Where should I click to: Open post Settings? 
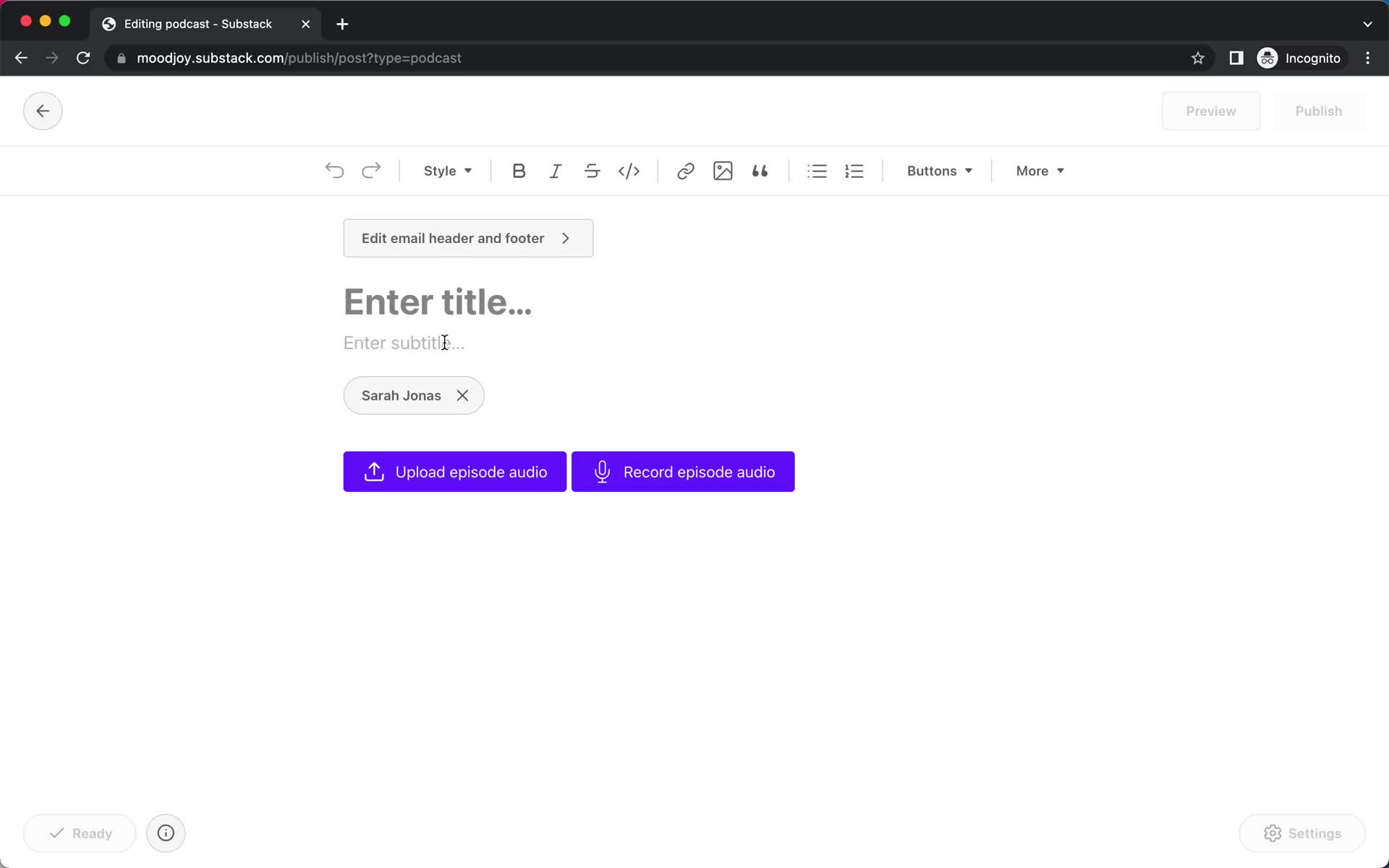point(1302,833)
